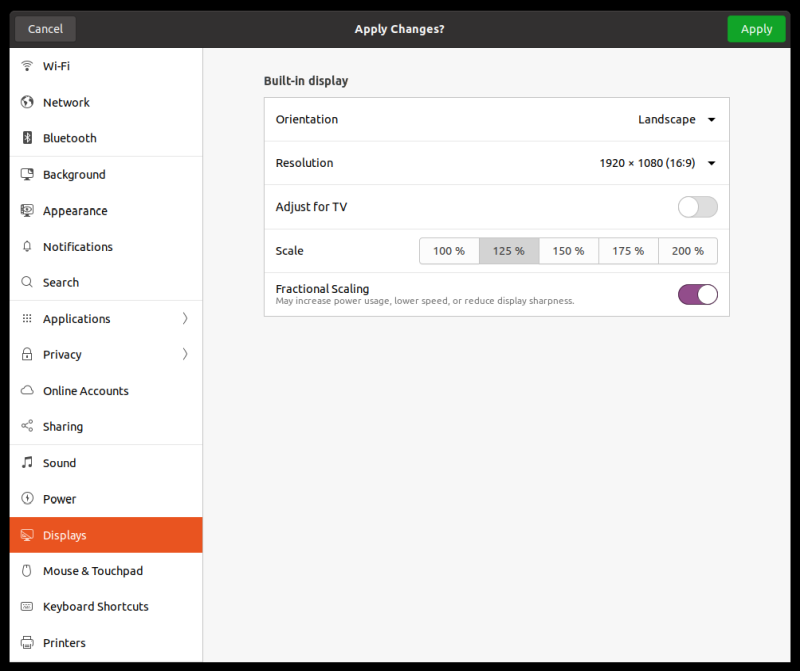Click the Printers icon in sidebar
Screen dimensions: 800x671
tap(27, 643)
